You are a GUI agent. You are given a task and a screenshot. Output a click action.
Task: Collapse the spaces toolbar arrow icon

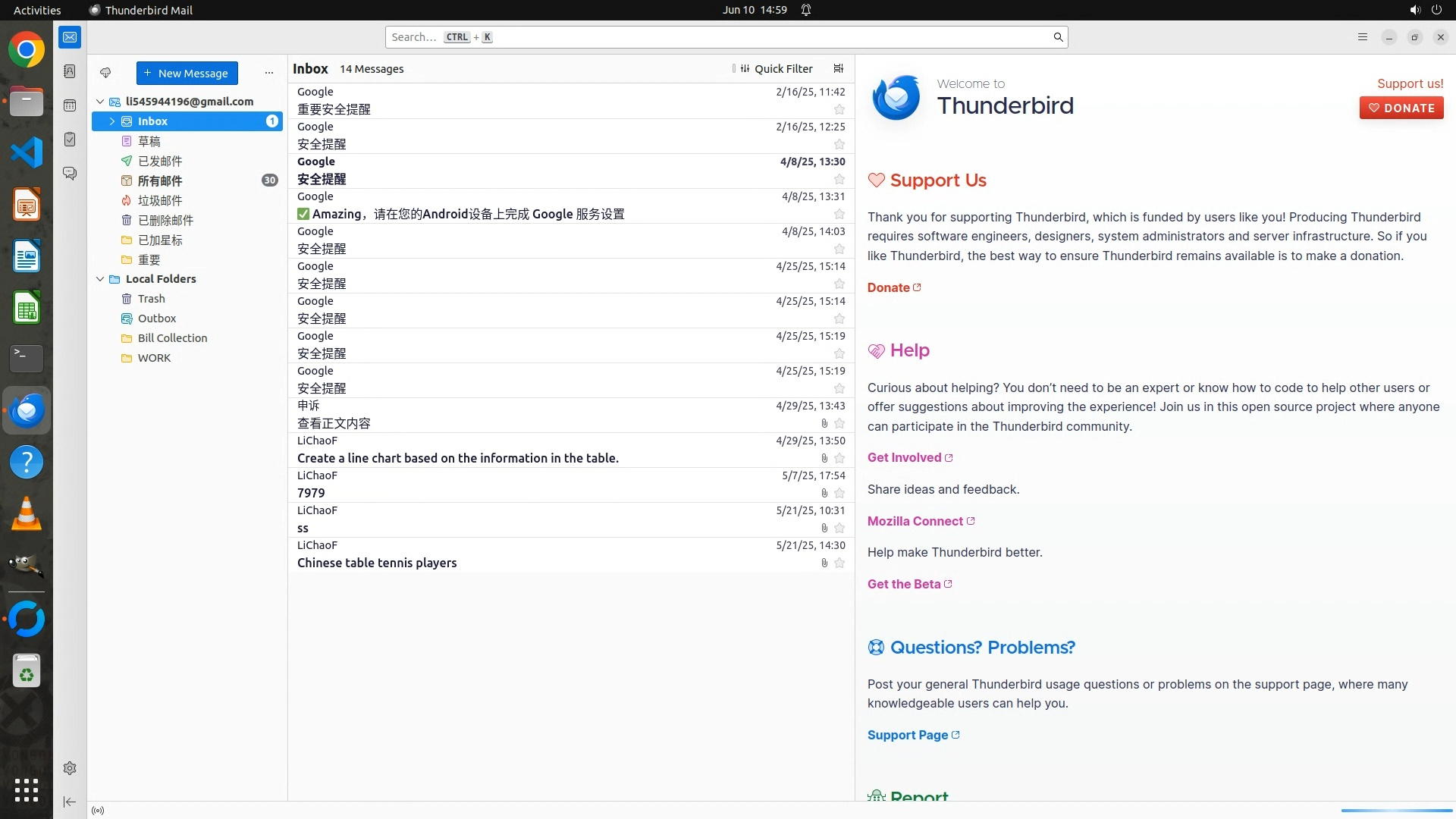tap(70, 802)
